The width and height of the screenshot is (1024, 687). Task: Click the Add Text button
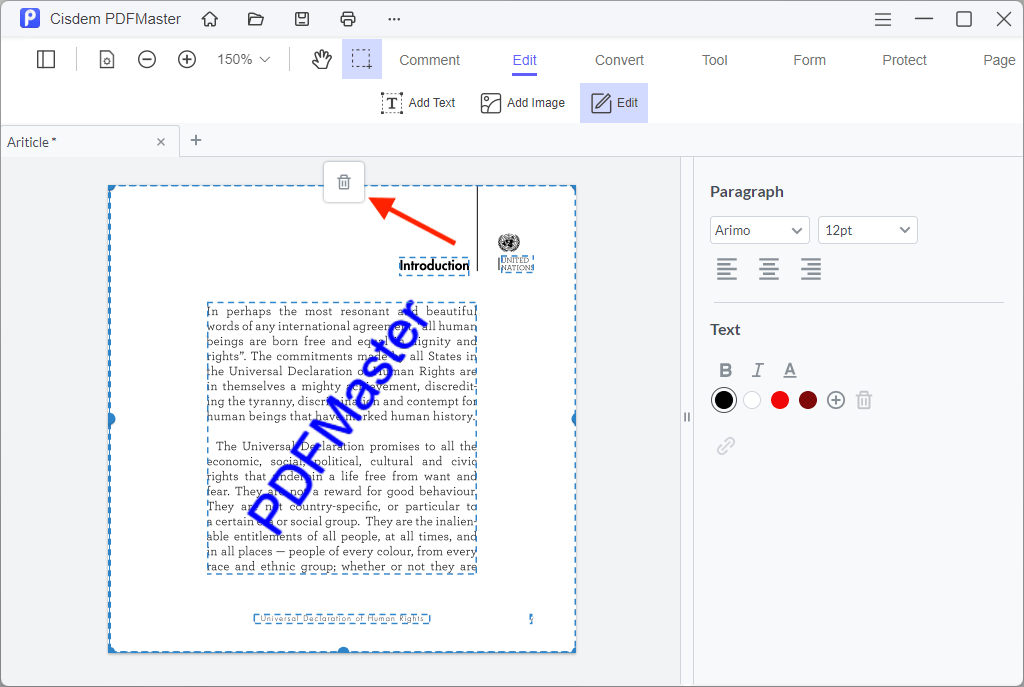(418, 103)
